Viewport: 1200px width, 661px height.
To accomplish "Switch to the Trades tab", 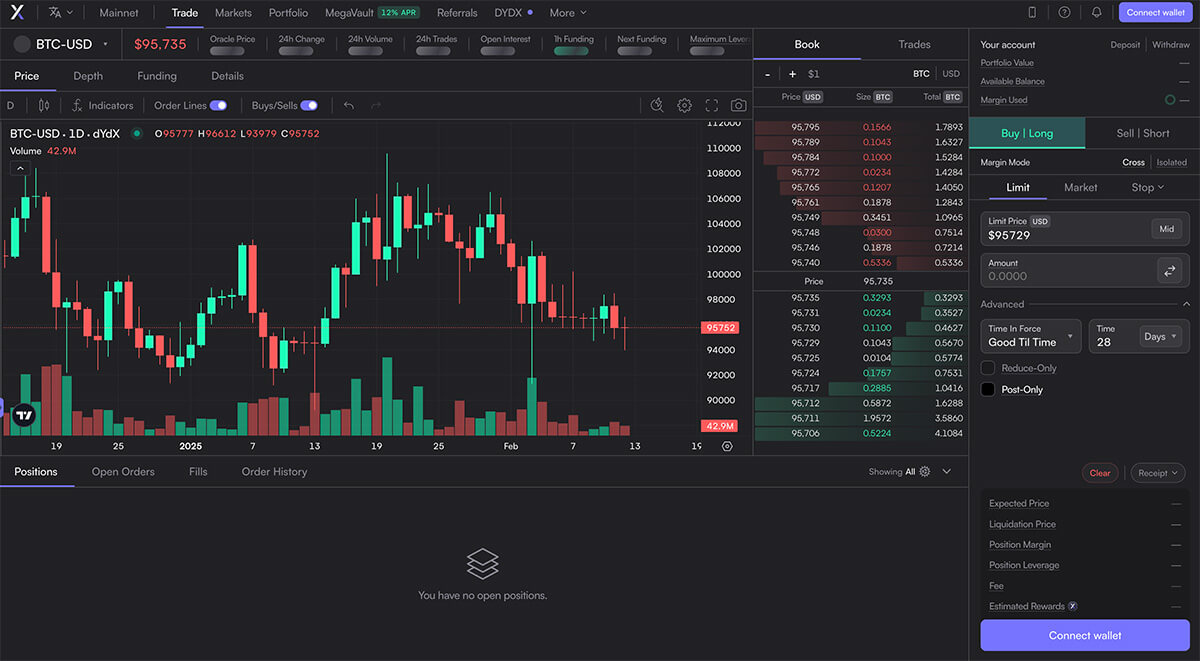I will pyautogui.click(x=914, y=45).
